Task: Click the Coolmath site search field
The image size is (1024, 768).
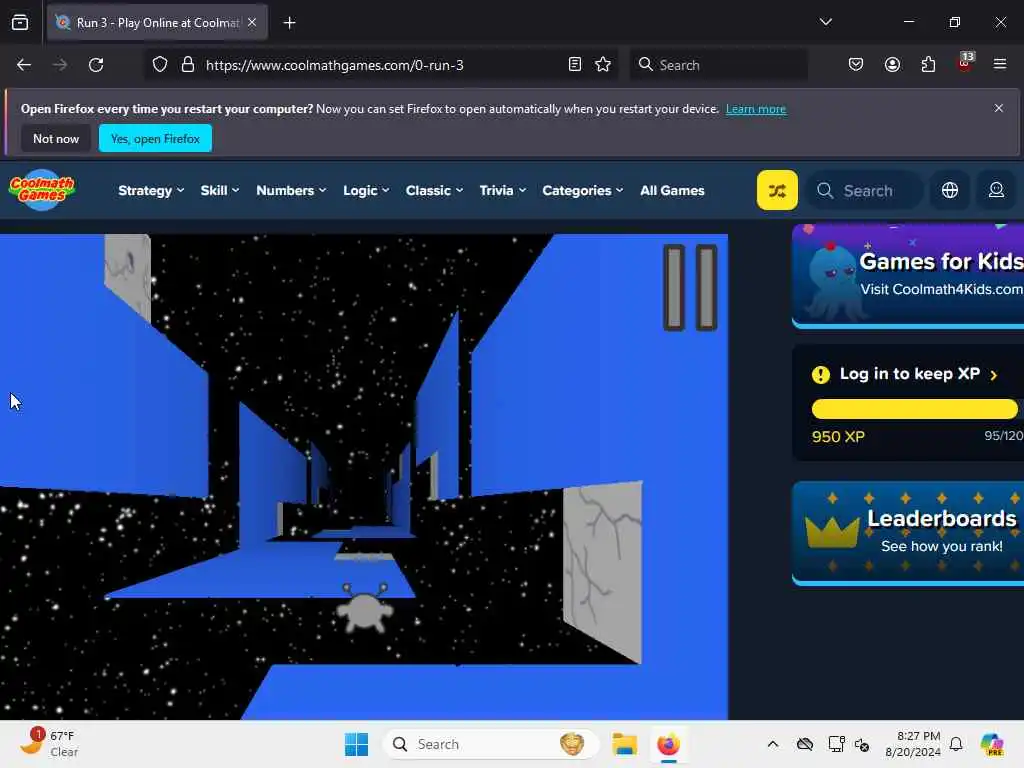Action: [864, 190]
